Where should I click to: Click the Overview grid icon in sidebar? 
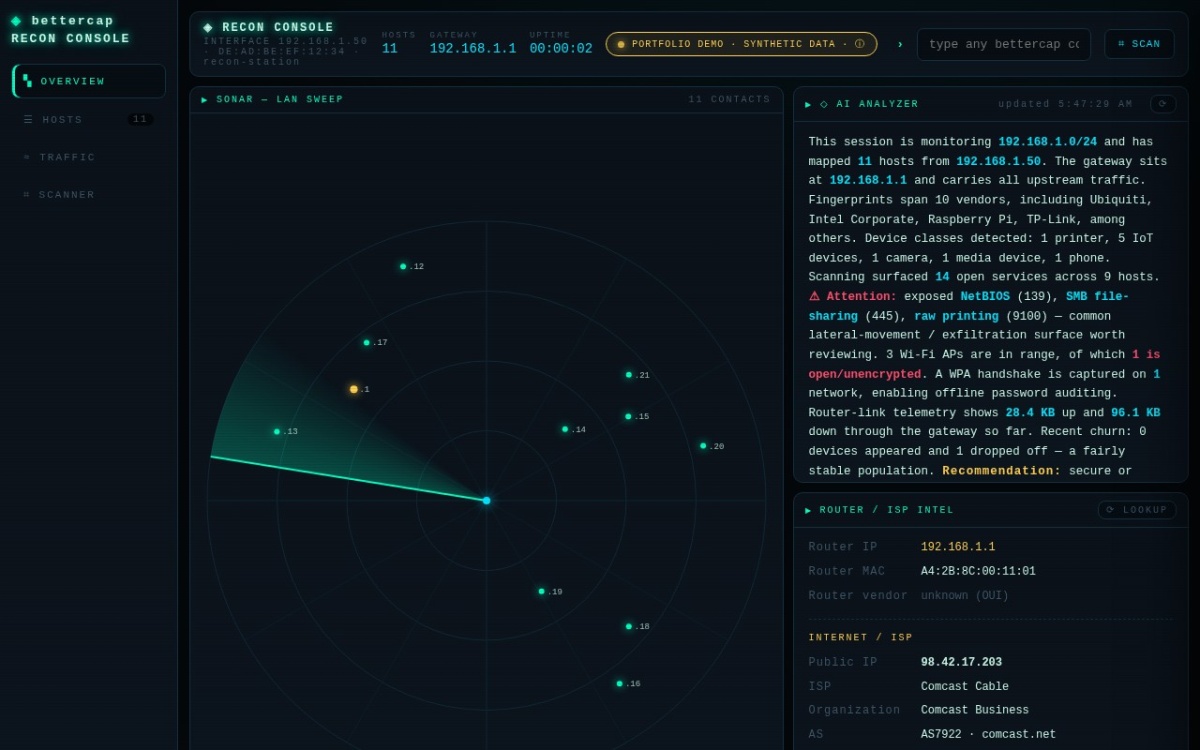28,81
